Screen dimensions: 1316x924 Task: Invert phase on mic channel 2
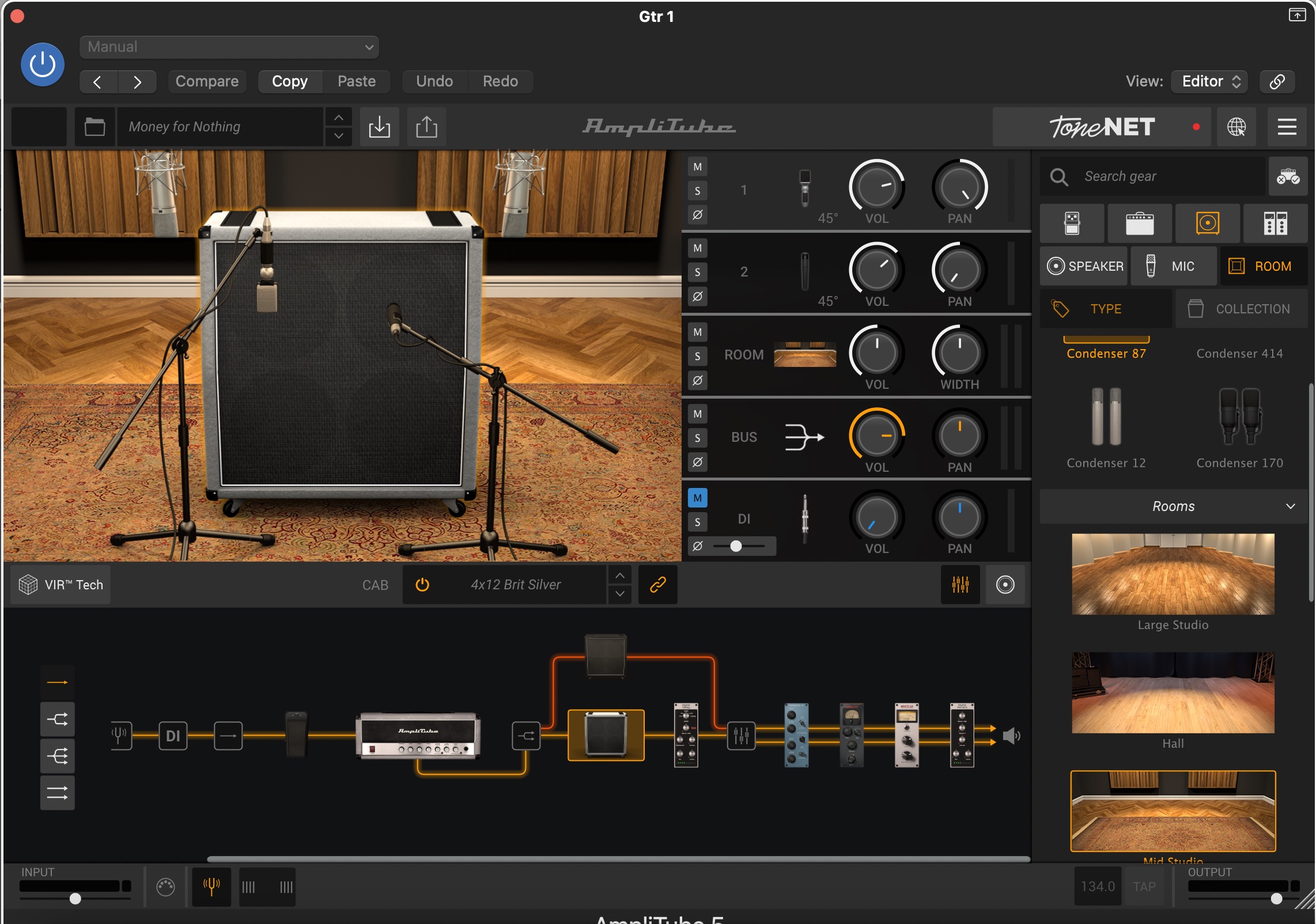pos(697,296)
